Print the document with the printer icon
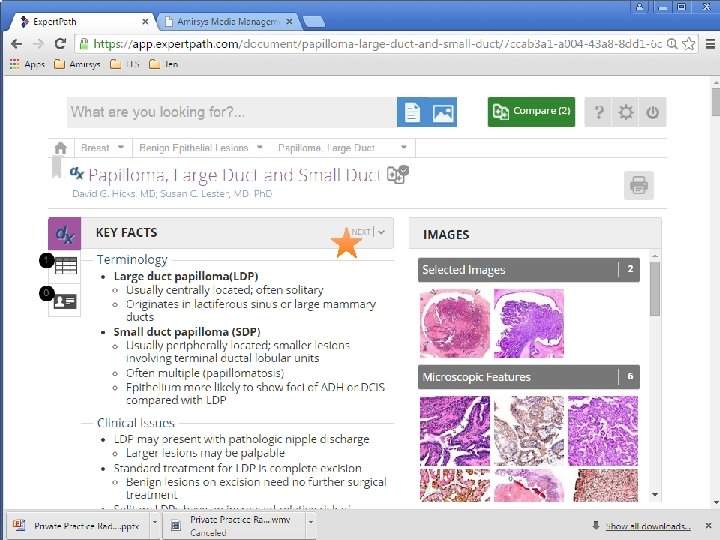 coord(639,185)
